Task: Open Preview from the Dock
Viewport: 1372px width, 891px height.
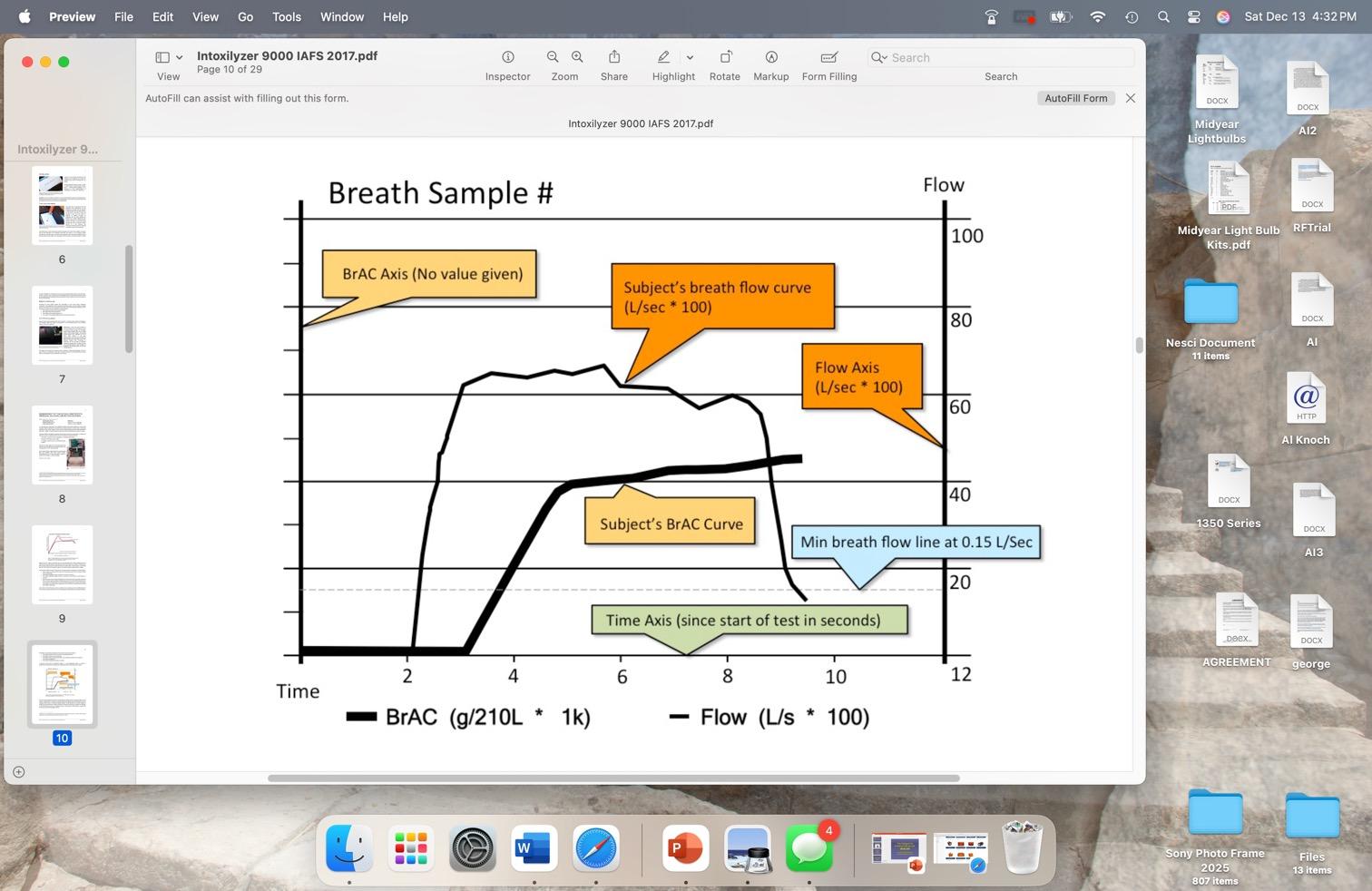Action: pyautogui.click(x=747, y=848)
